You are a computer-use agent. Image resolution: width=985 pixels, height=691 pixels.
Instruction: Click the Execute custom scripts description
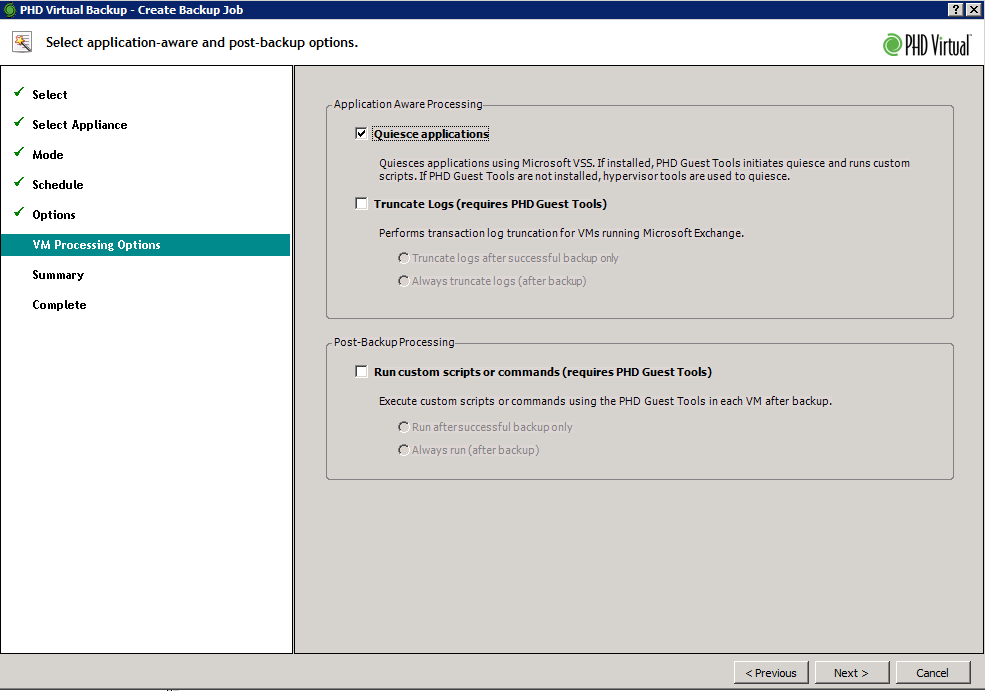(605, 401)
